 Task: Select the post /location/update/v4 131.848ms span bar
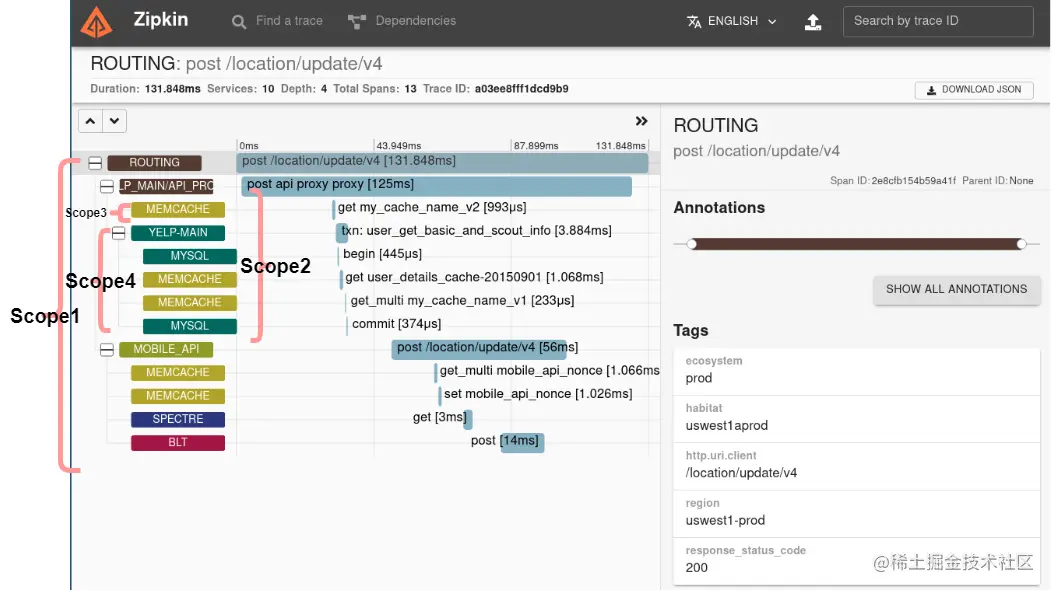[442, 162]
